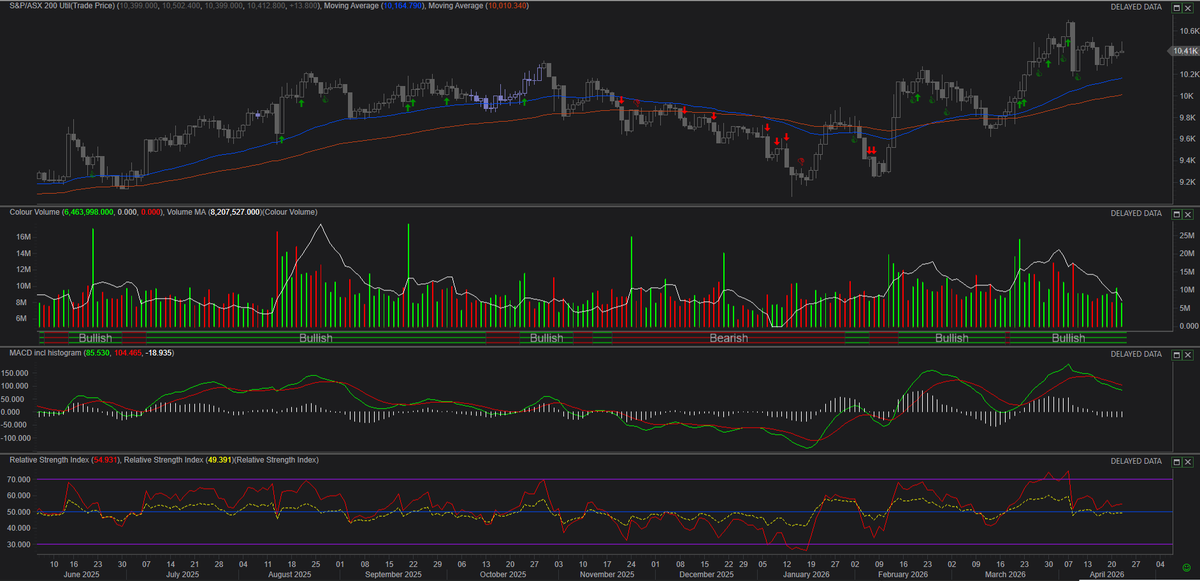Maximize the S&P/ASX 200 price chart pane

(x=1176, y=7)
